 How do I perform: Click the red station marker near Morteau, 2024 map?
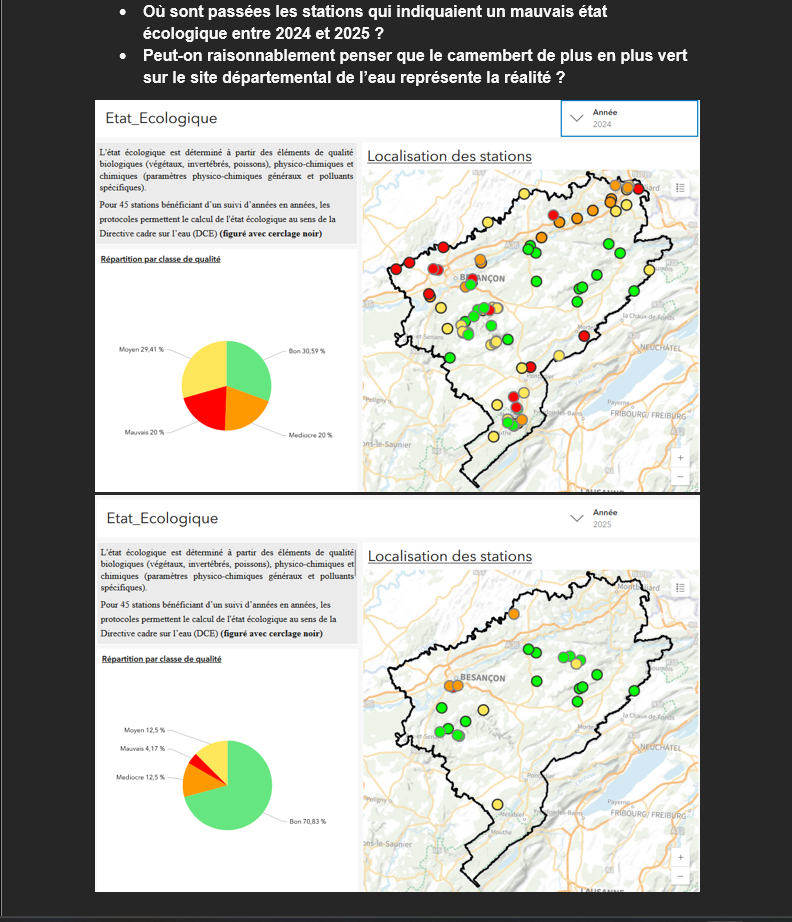(583, 335)
